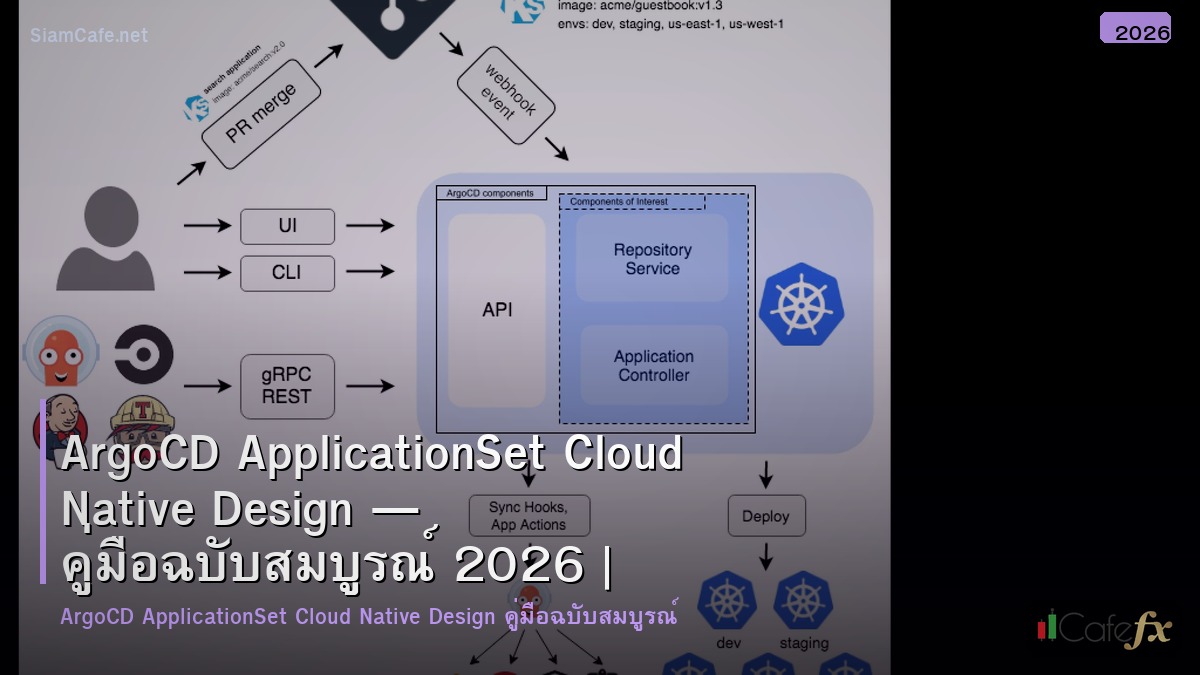Switch to the CLI entry
Image resolution: width=1200 pixels, height=675 pixels.
click(x=287, y=273)
